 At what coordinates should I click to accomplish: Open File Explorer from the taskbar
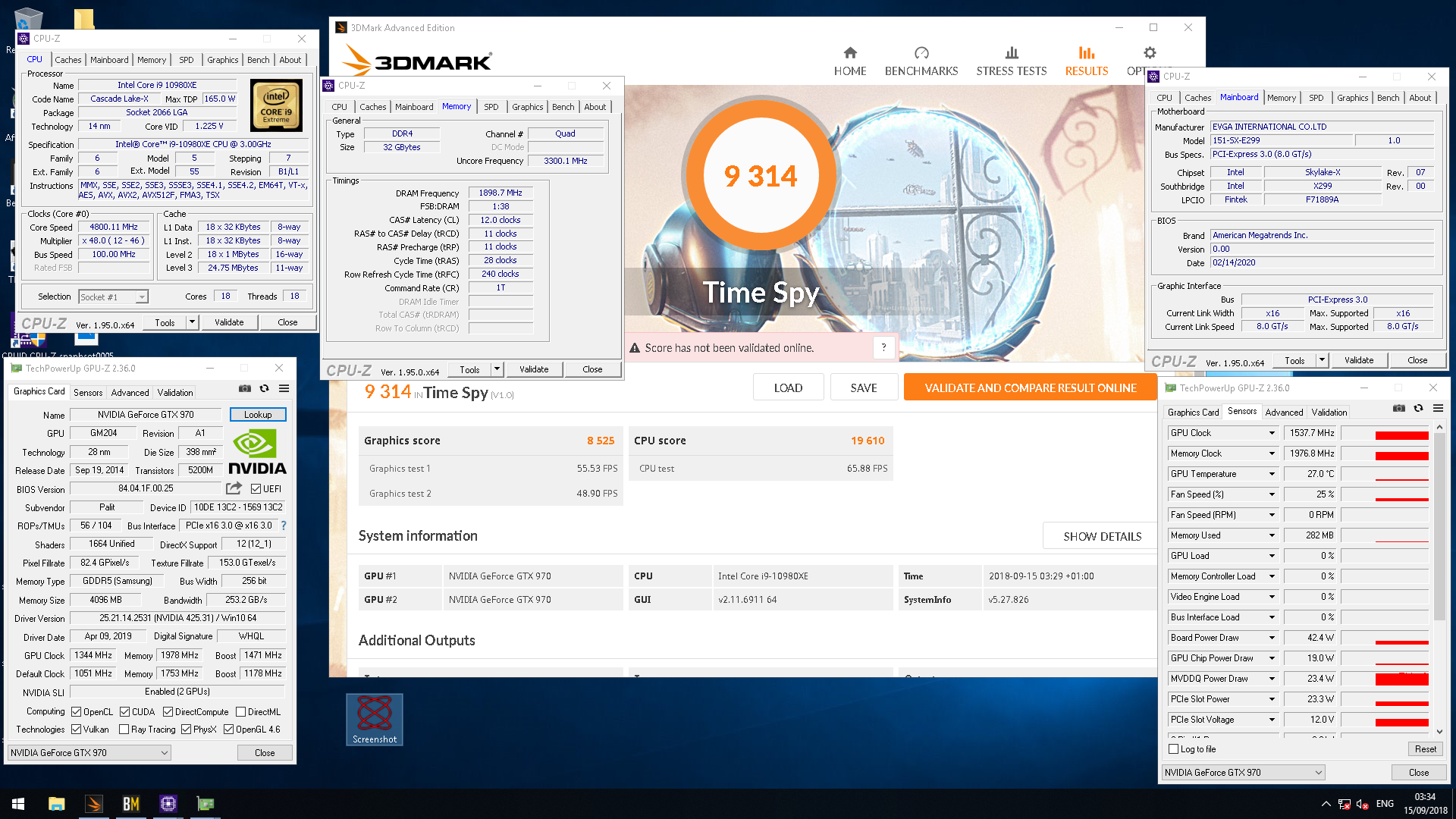point(56,804)
